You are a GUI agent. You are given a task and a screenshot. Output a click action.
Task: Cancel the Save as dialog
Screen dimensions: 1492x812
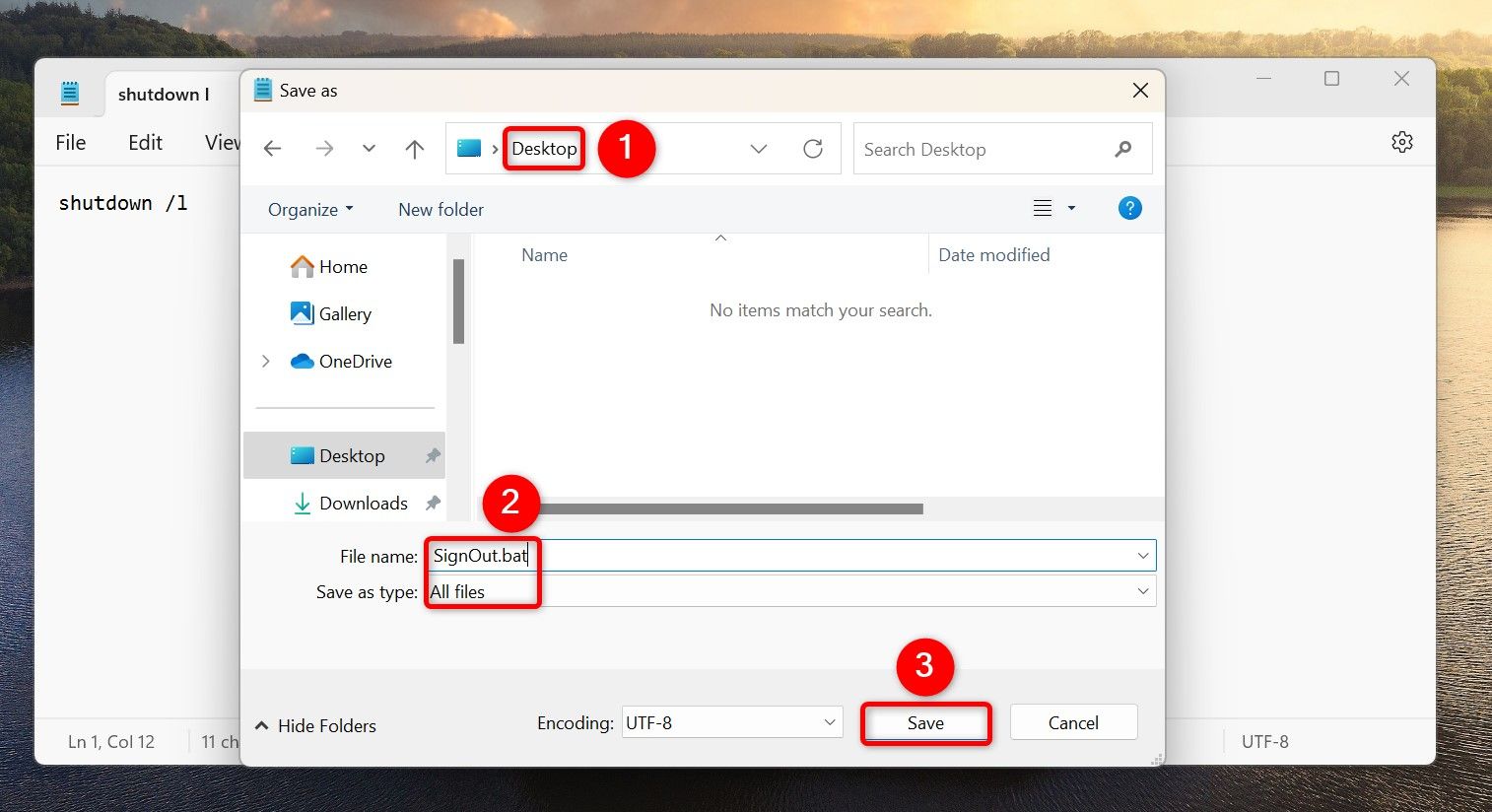pyautogui.click(x=1072, y=722)
